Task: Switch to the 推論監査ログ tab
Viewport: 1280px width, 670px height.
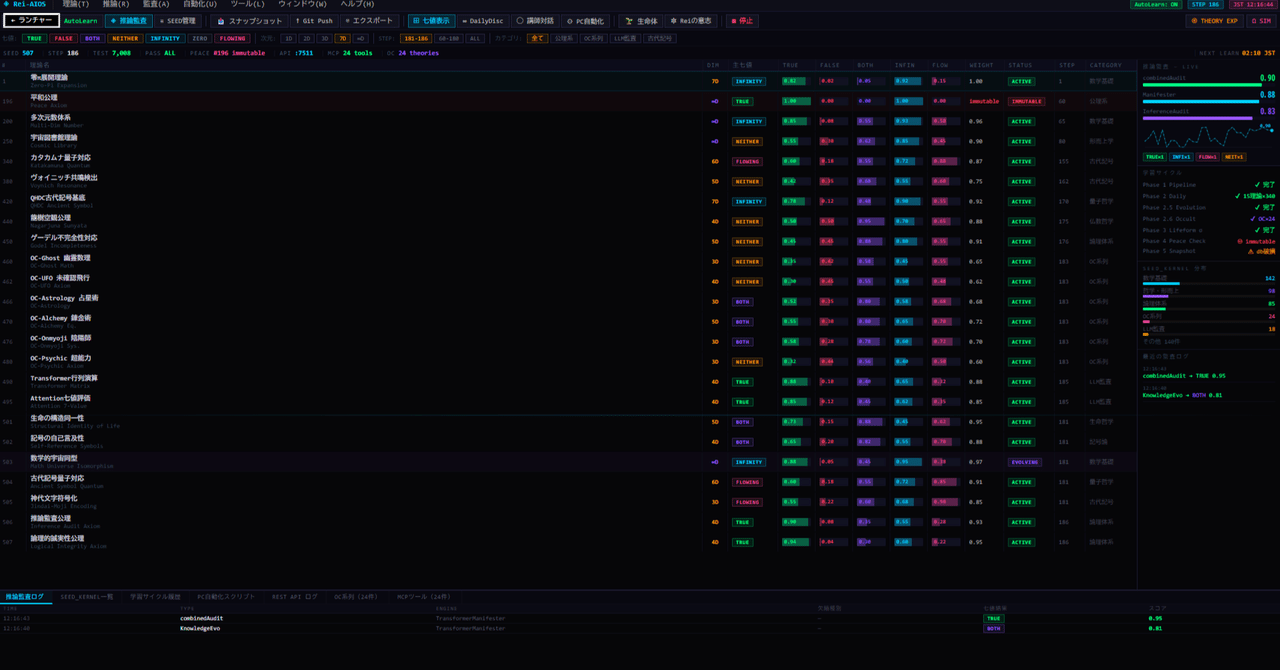Action: 25,597
